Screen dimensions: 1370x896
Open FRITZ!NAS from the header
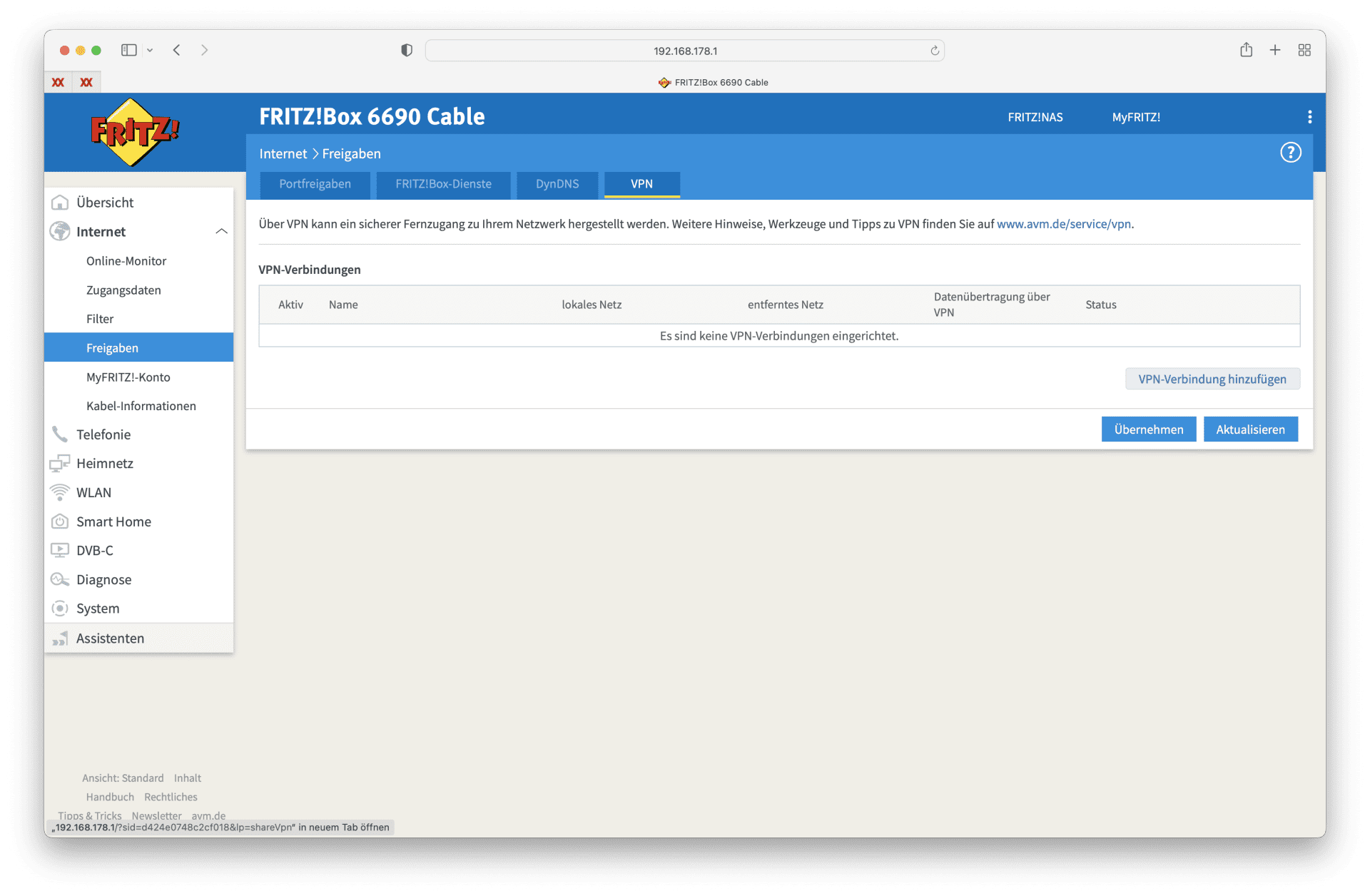(x=1035, y=118)
